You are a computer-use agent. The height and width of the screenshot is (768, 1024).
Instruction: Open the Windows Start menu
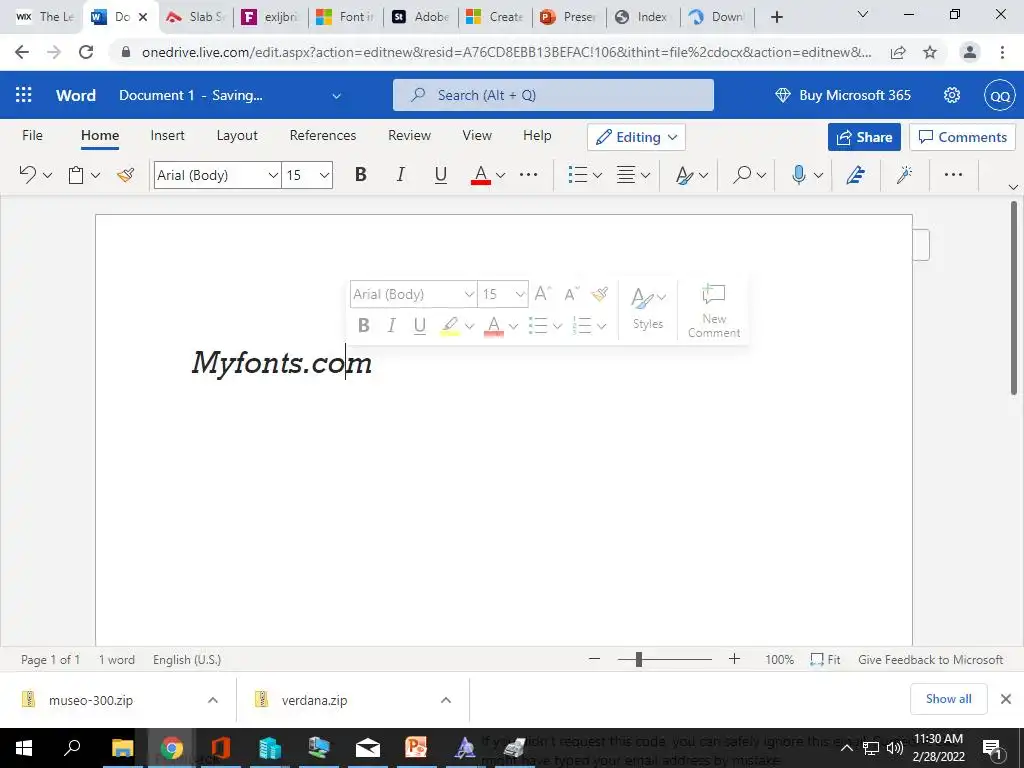click(x=24, y=748)
